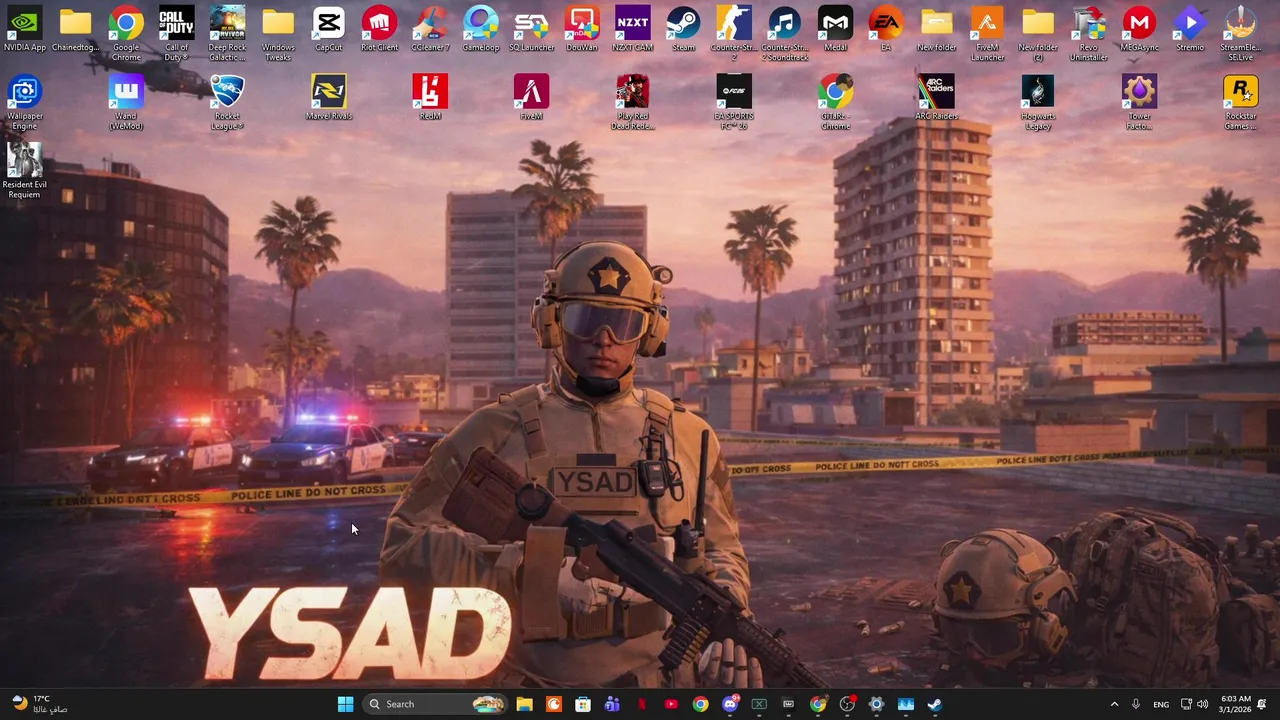The height and width of the screenshot is (720, 1280).
Task: Select the Marvel Rivals desktop icon
Action: point(329,97)
